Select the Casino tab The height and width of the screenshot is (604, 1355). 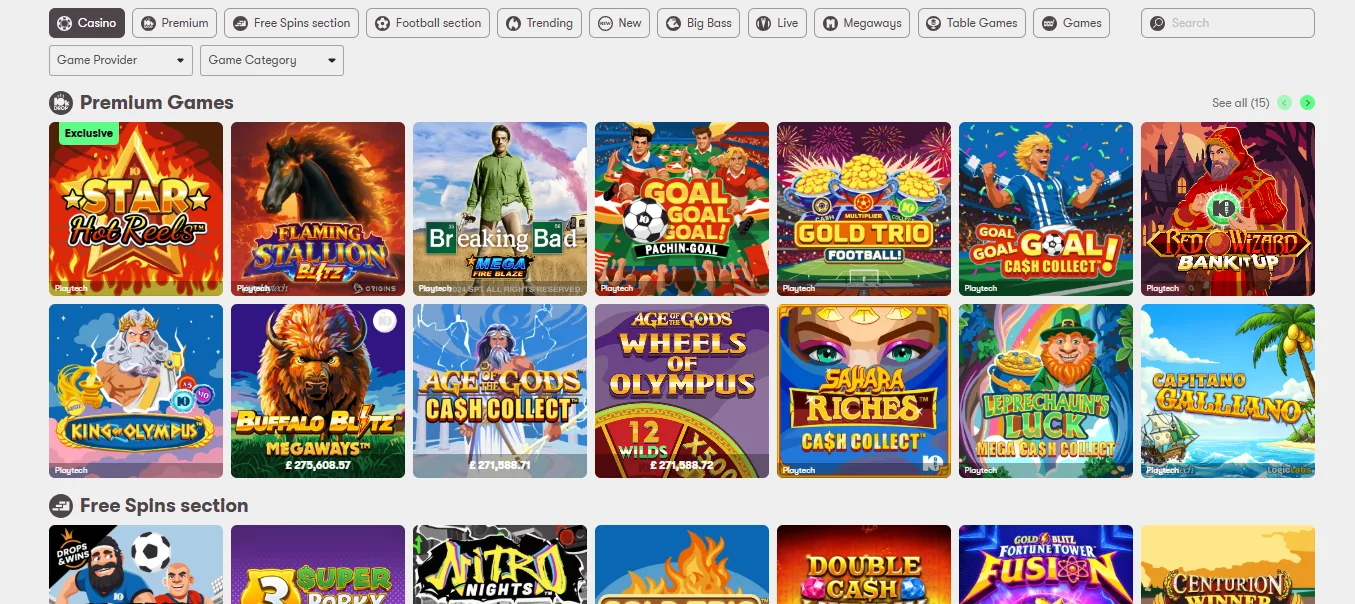point(87,23)
